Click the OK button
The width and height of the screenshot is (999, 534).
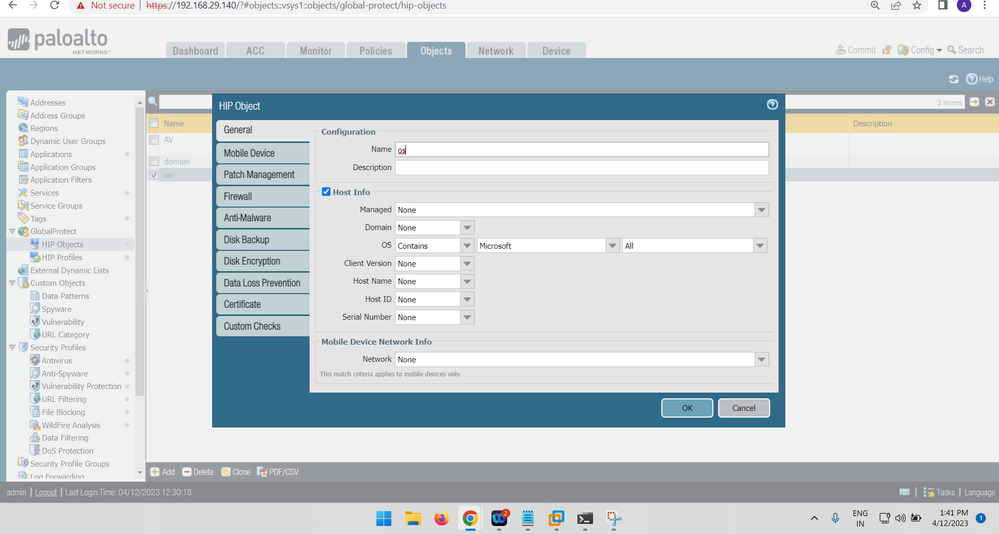687,408
